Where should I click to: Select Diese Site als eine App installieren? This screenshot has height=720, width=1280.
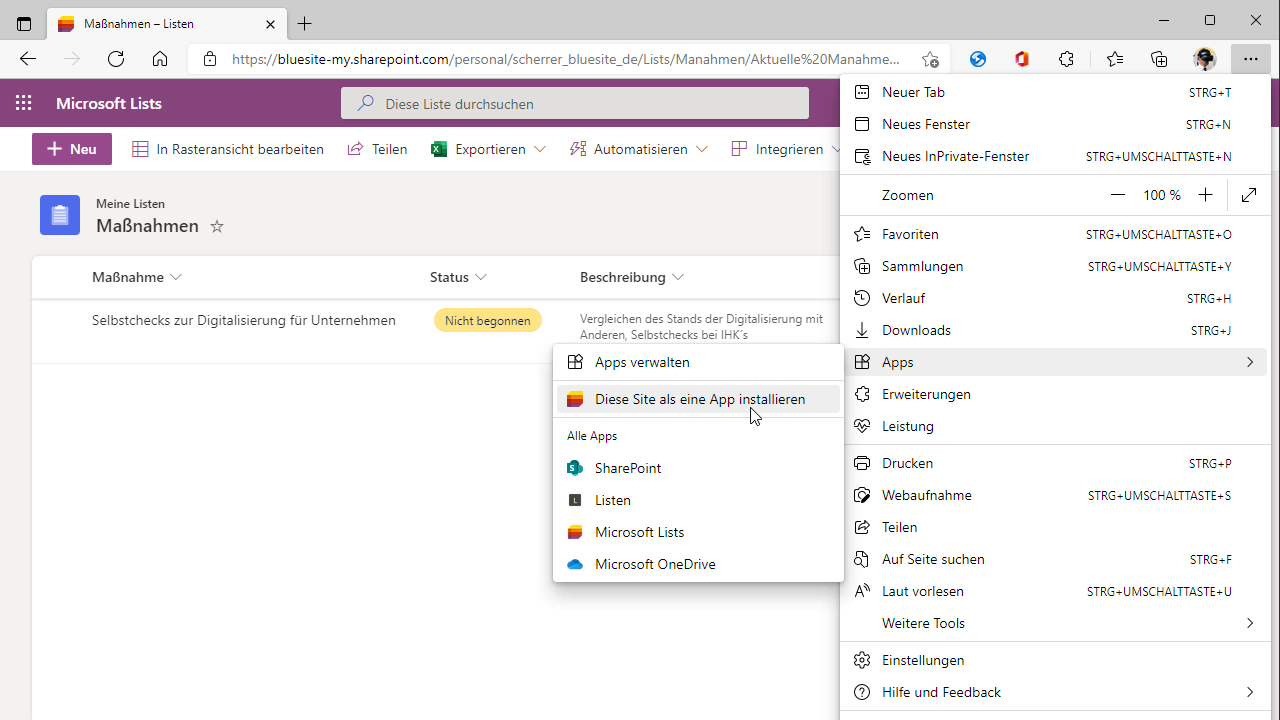pyautogui.click(x=699, y=399)
